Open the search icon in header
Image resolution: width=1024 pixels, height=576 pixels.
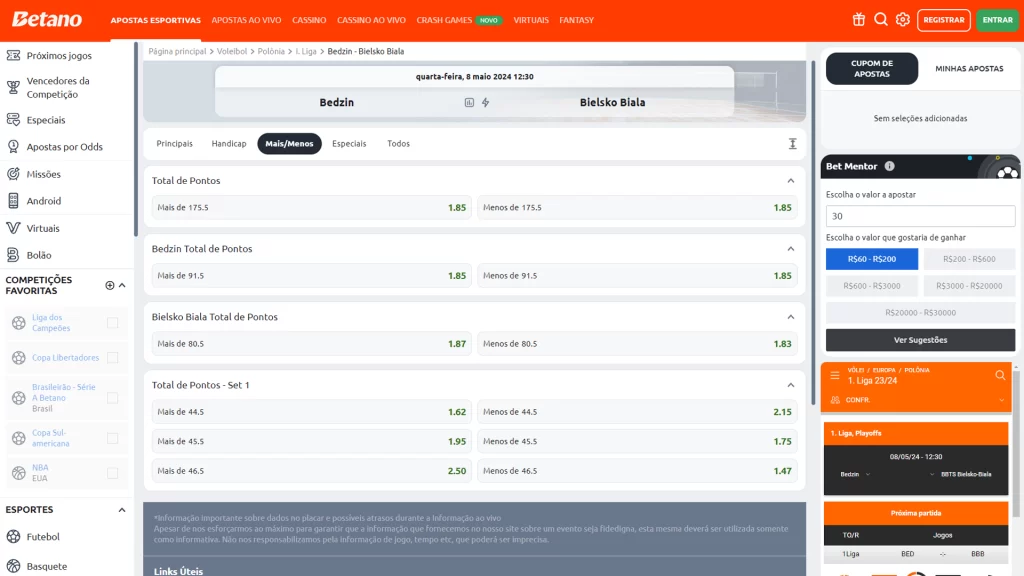pyautogui.click(x=880, y=20)
